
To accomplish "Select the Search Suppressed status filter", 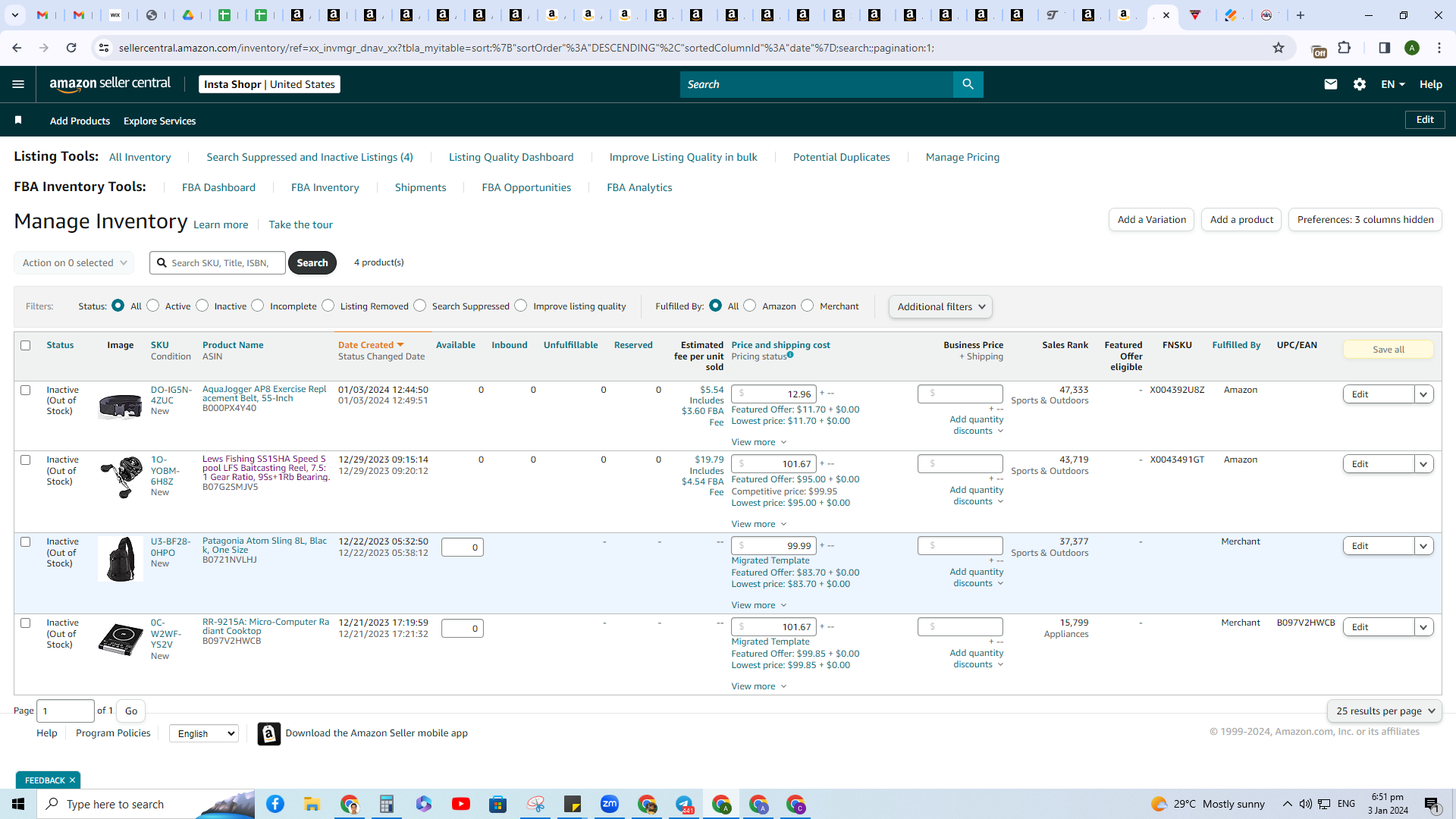I will 419,306.
